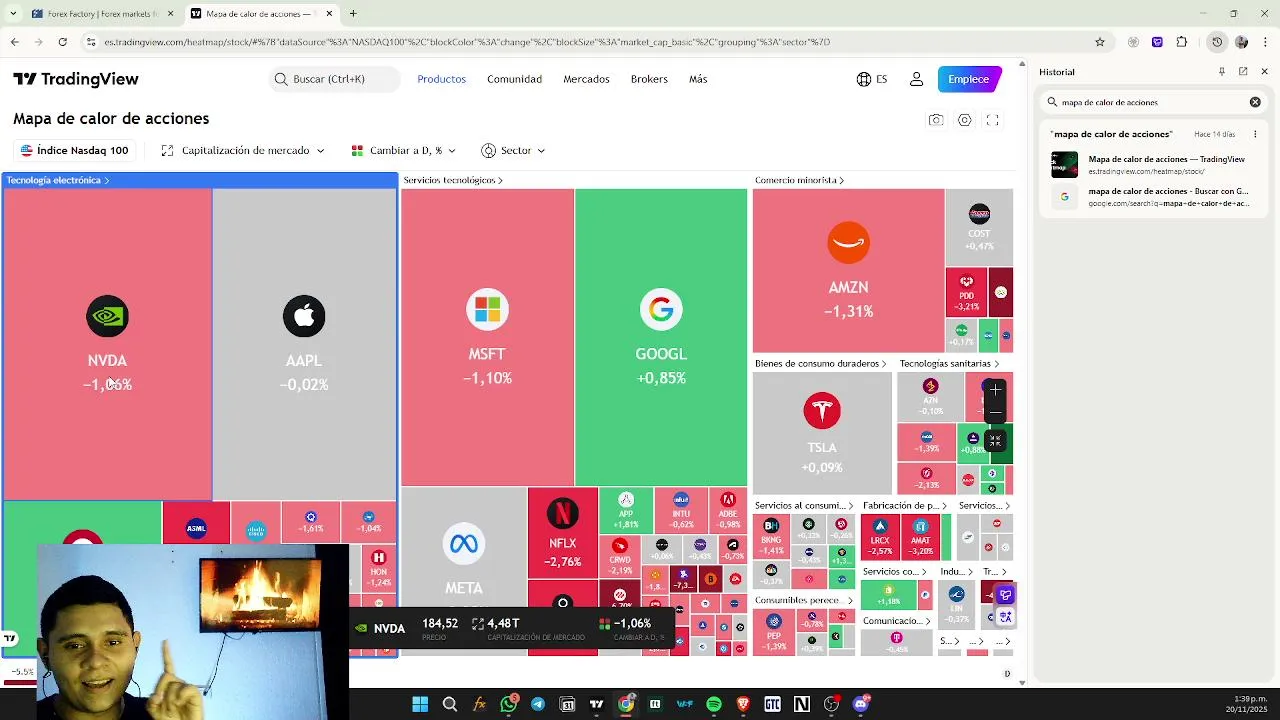Open the Sector grouping dropdown

click(513, 151)
